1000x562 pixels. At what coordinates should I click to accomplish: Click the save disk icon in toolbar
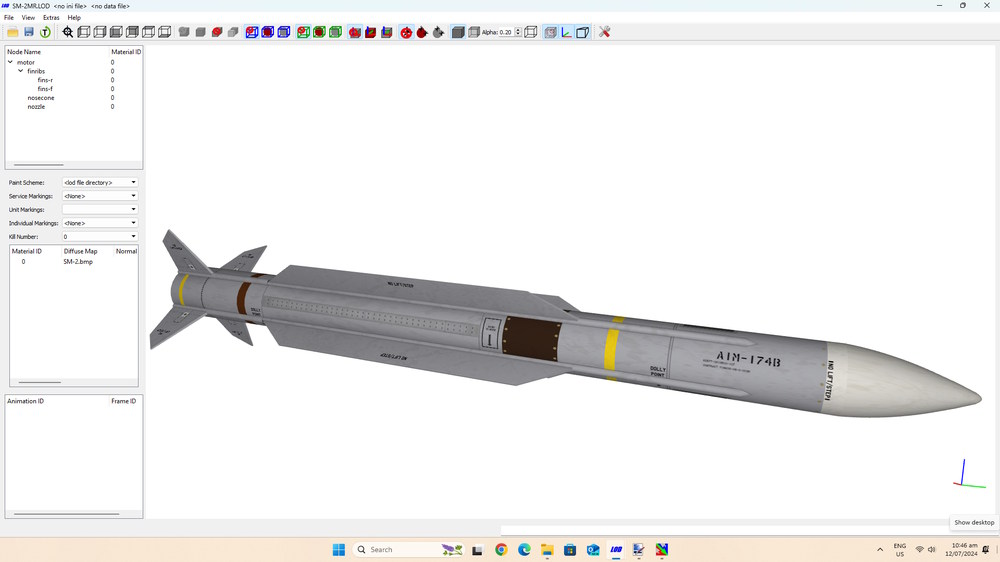pyautogui.click(x=29, y=32)
